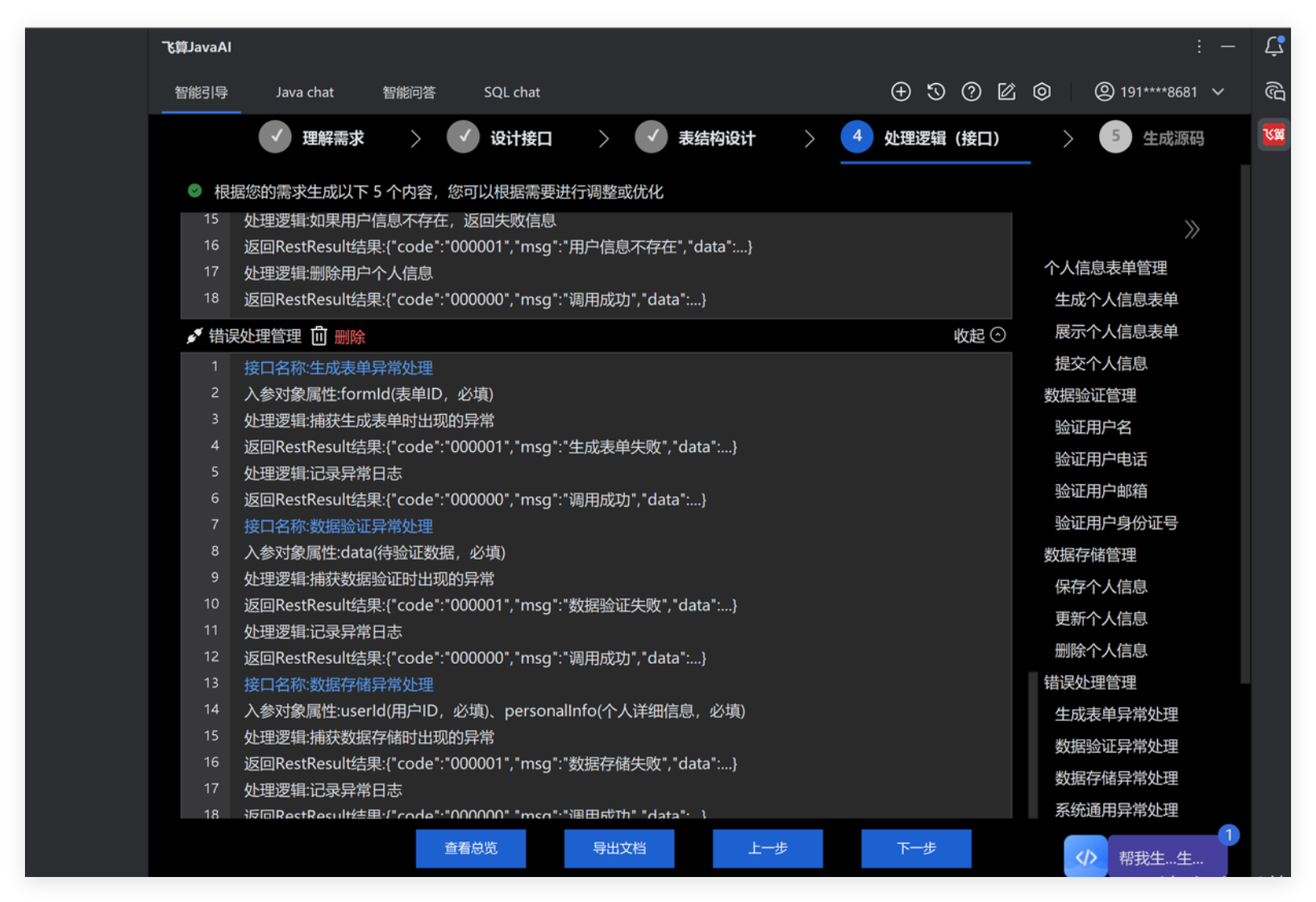Open the hexagon settings icon
This screenshot has width=1316, height=902.
(x=1042, y=92)
